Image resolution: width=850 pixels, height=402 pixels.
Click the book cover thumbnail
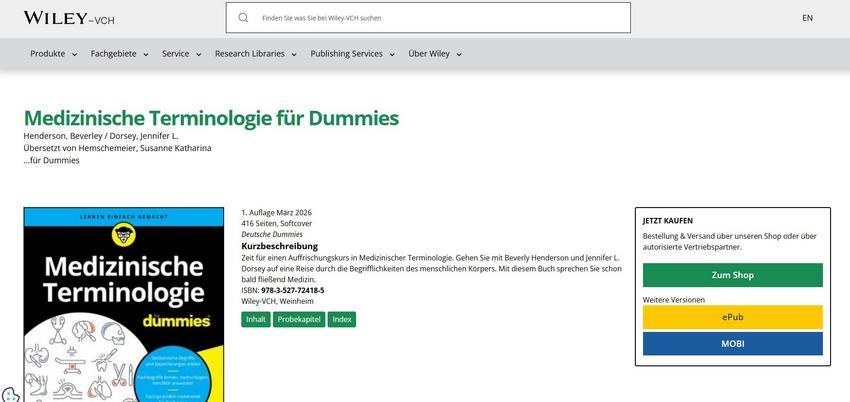click(124, 304)
